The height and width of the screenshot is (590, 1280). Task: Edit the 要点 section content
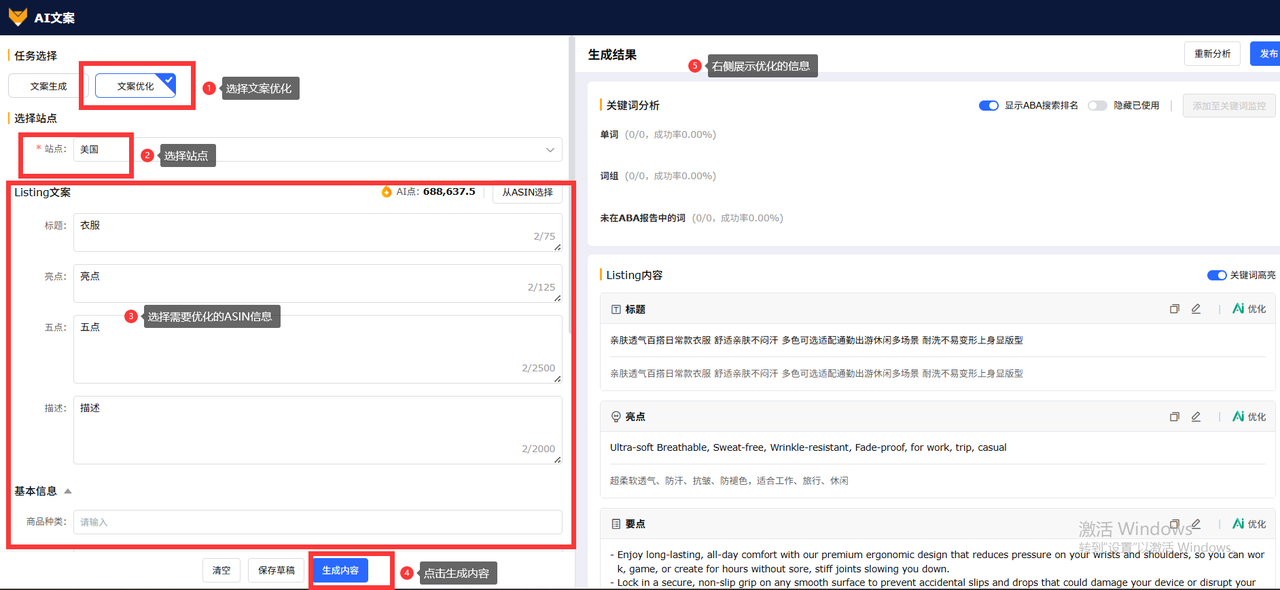(1196, 524)
